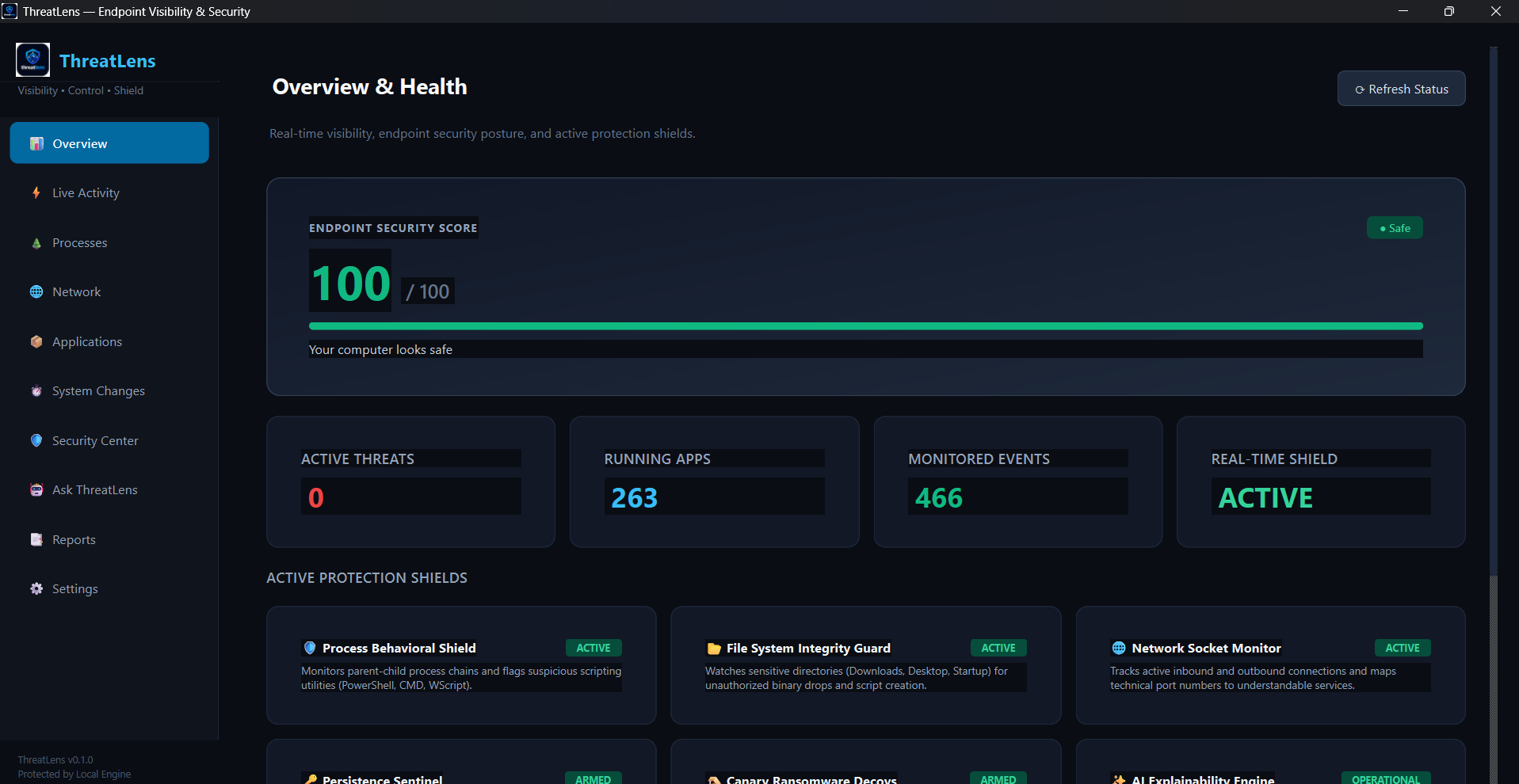The height and width of the screenshot is (784, 1519).
Task: Click the Reports document icon
Action: (x=36, y=539)
